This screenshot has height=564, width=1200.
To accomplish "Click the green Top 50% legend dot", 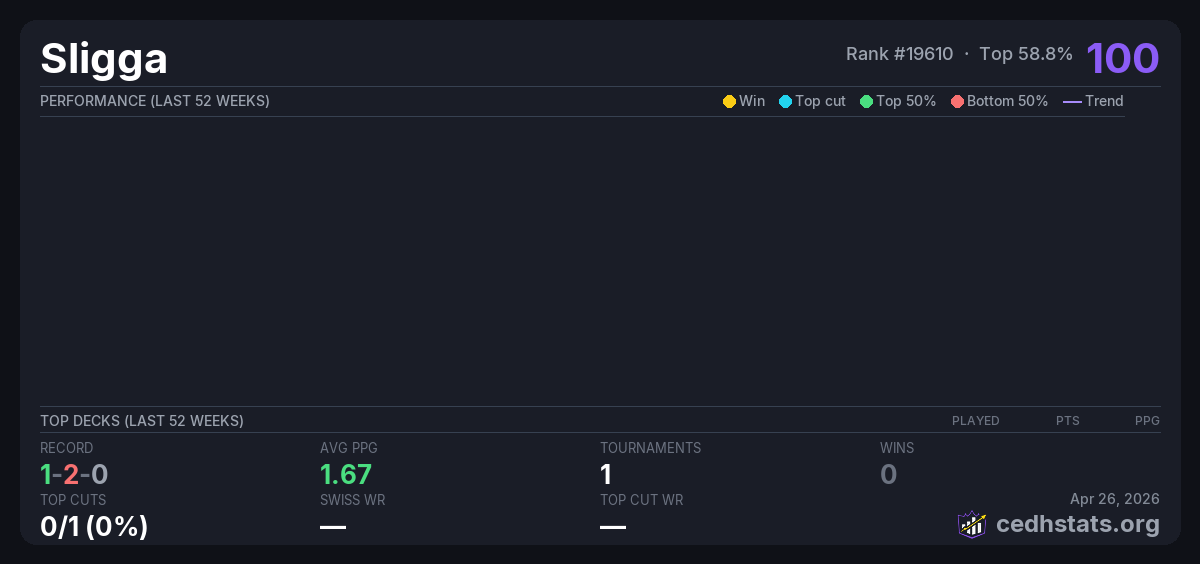I will click(866, 101).
